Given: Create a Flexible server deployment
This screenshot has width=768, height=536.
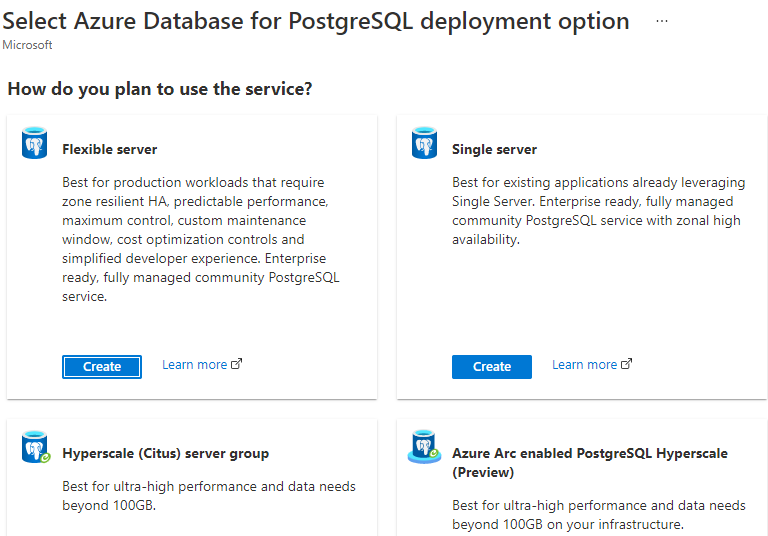Looking at the screenshot, I should [102, 366].
